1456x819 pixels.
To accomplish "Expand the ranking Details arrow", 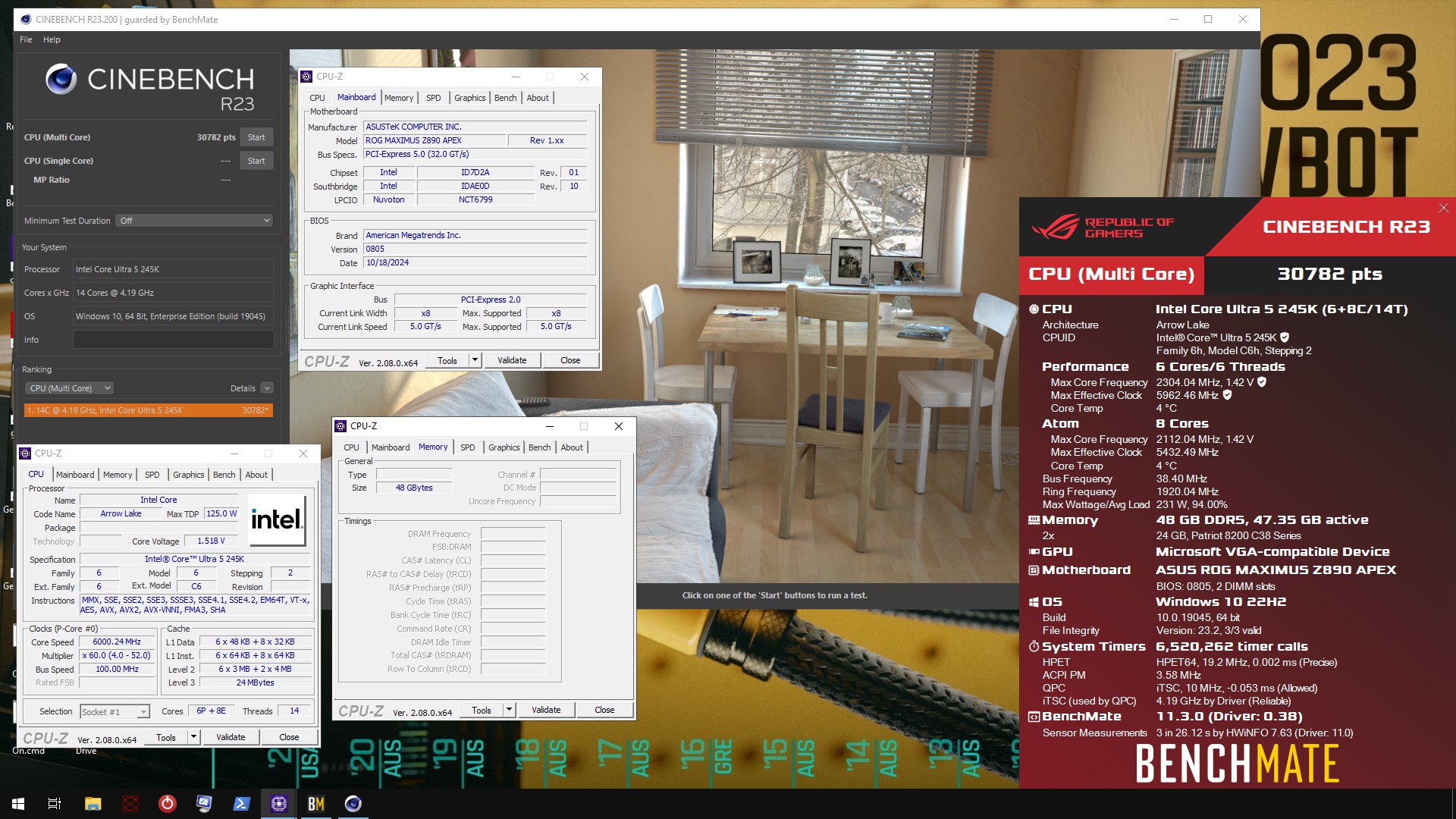I will [x=267, y=388].
